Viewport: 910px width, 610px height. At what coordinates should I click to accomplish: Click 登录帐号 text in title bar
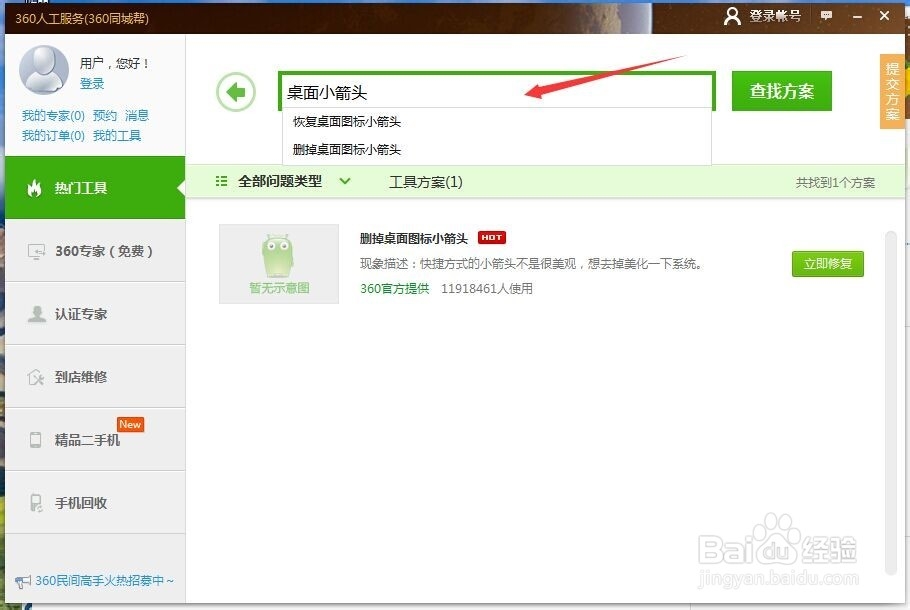pyautogui.click(x=775, y=16)
